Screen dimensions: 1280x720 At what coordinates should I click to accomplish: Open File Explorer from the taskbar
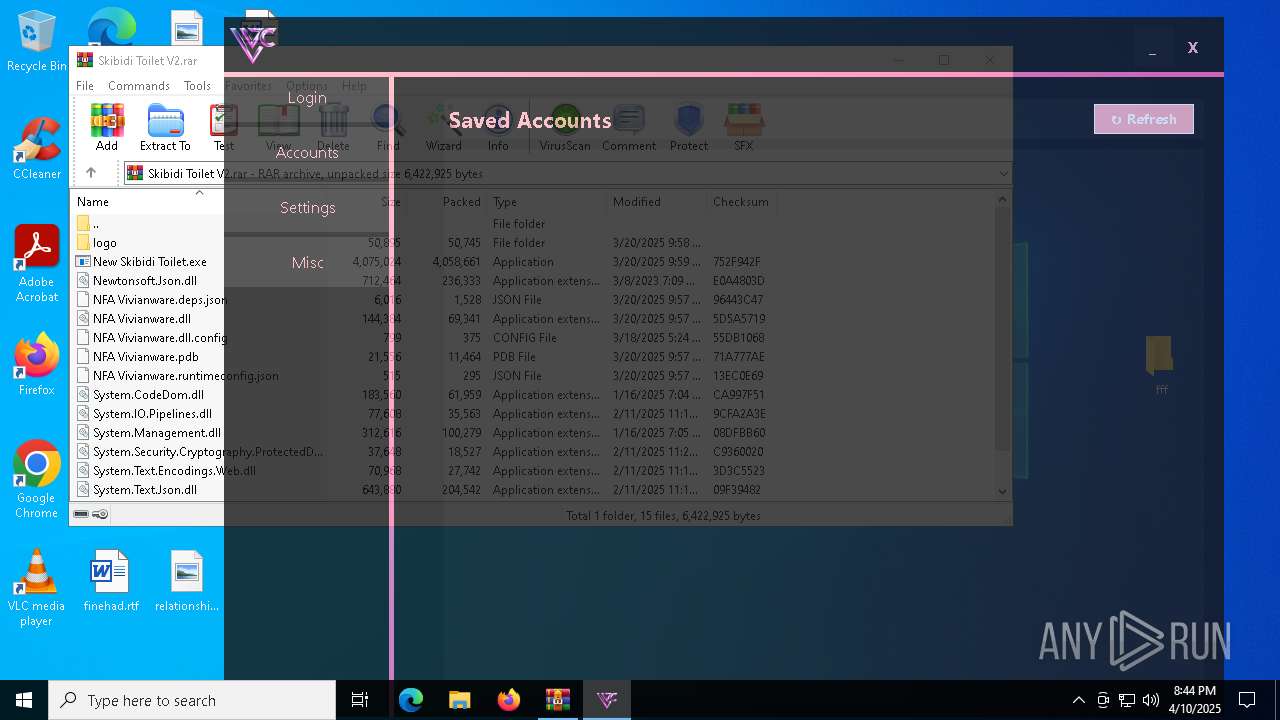[459, 700]
